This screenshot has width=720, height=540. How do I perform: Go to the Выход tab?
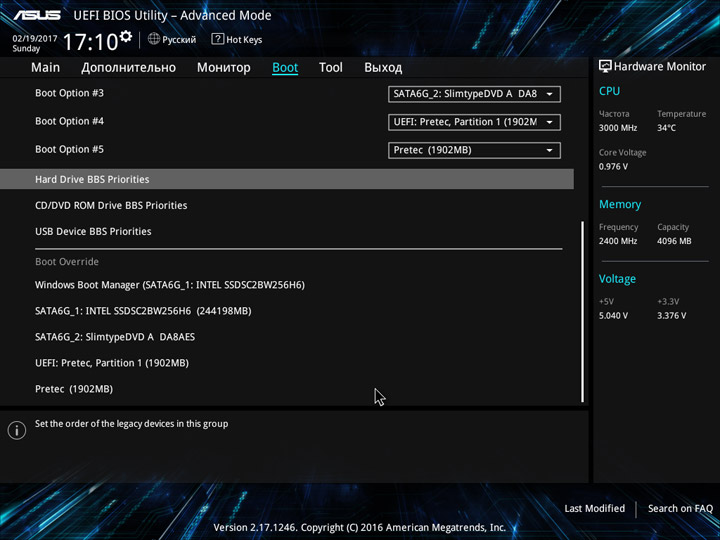pos(383,68)
